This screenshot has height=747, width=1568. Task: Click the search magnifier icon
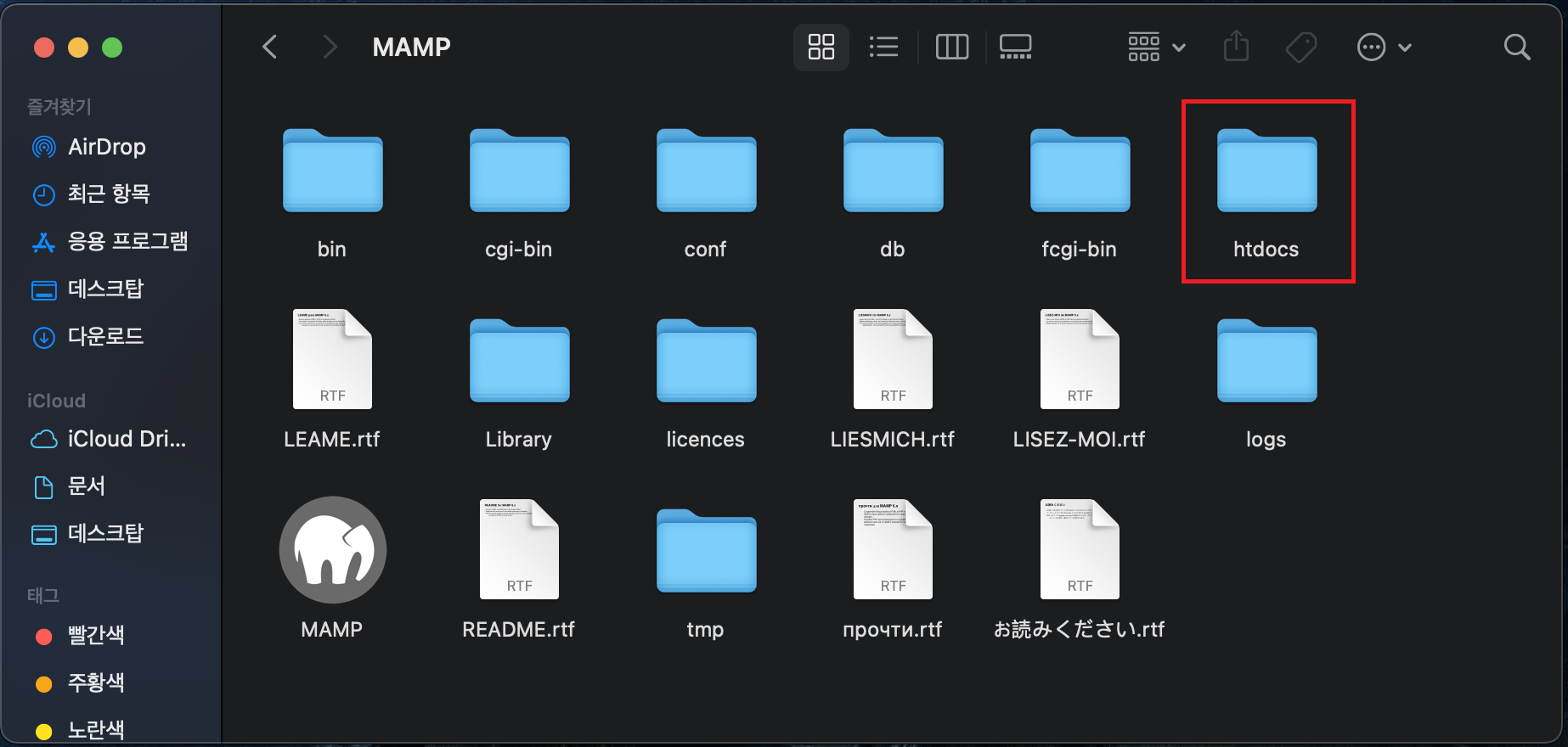click(1517, 47)
